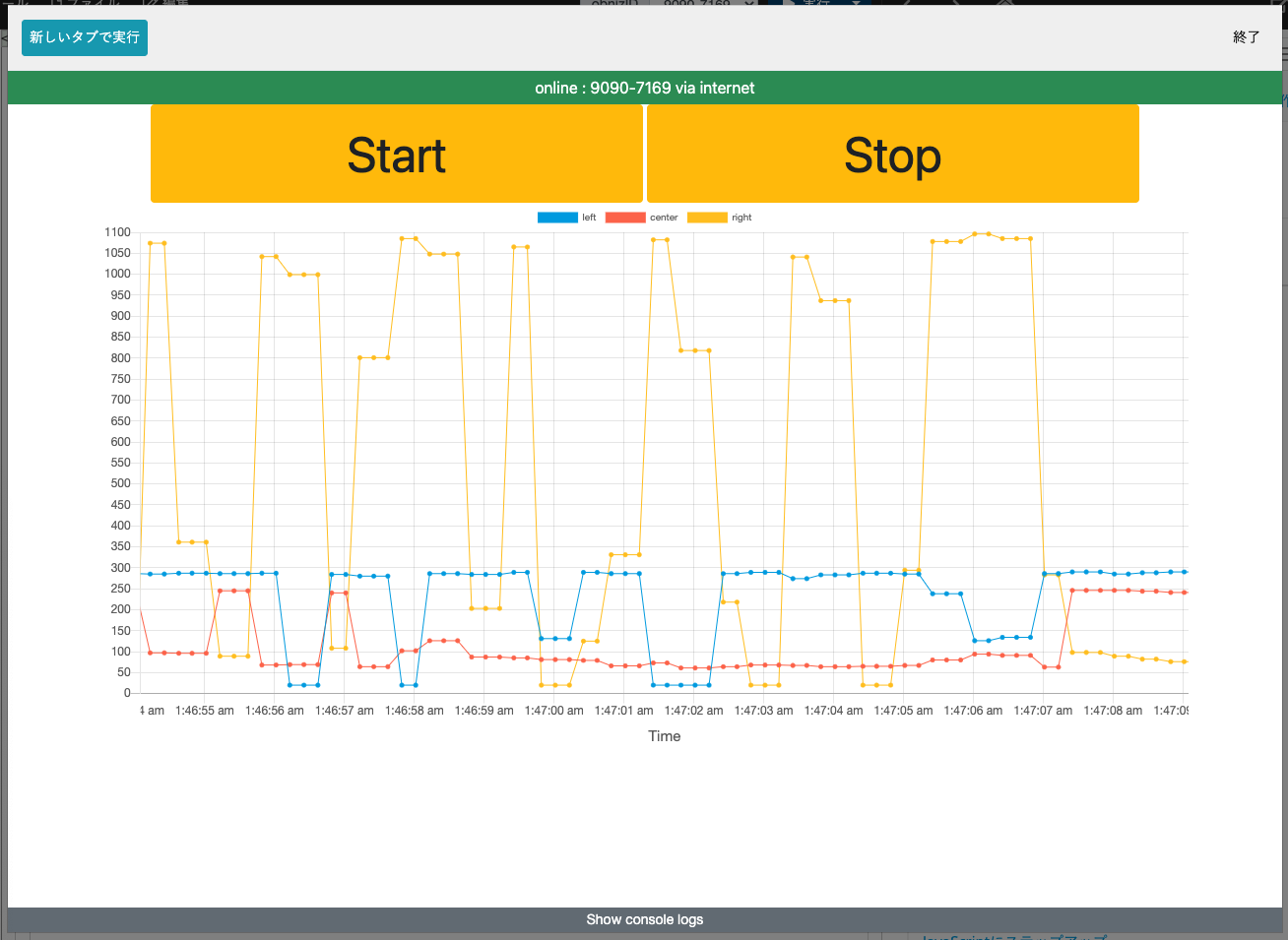
Task: Click the 1100 y-axis label
Action: (x=117, y=232)
